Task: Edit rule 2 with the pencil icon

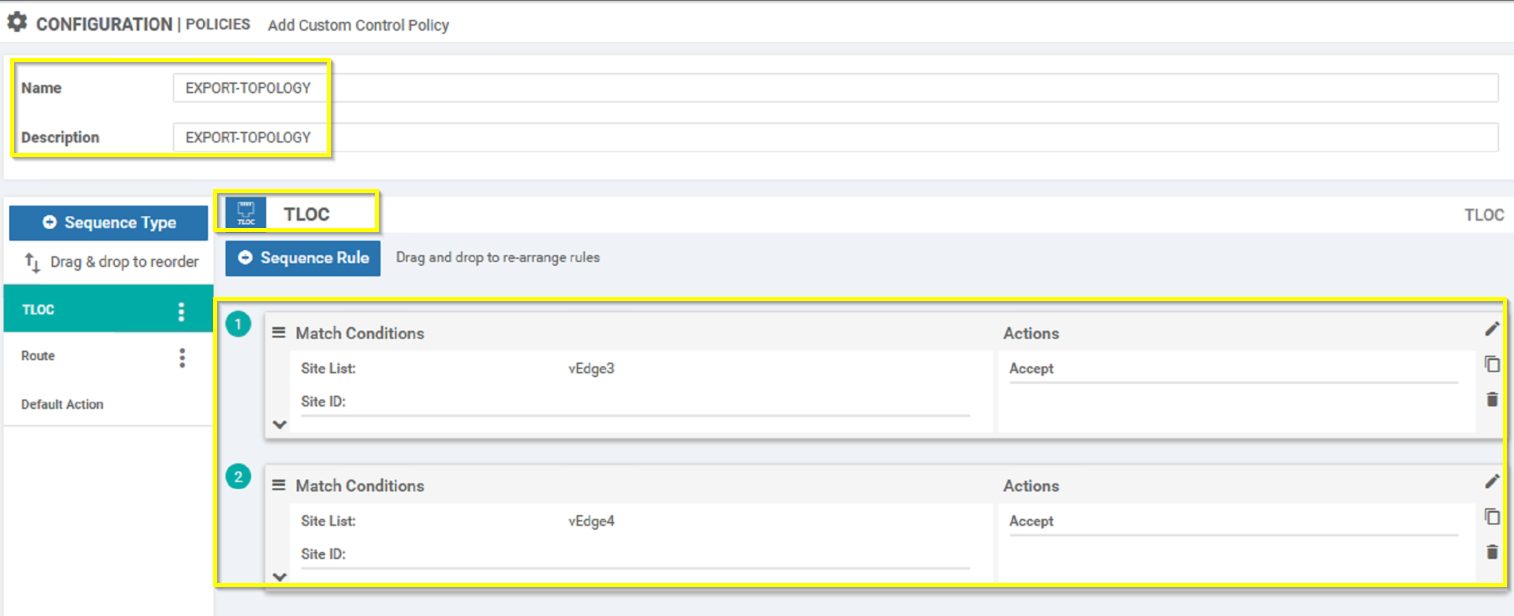Action: point(1492,481)
